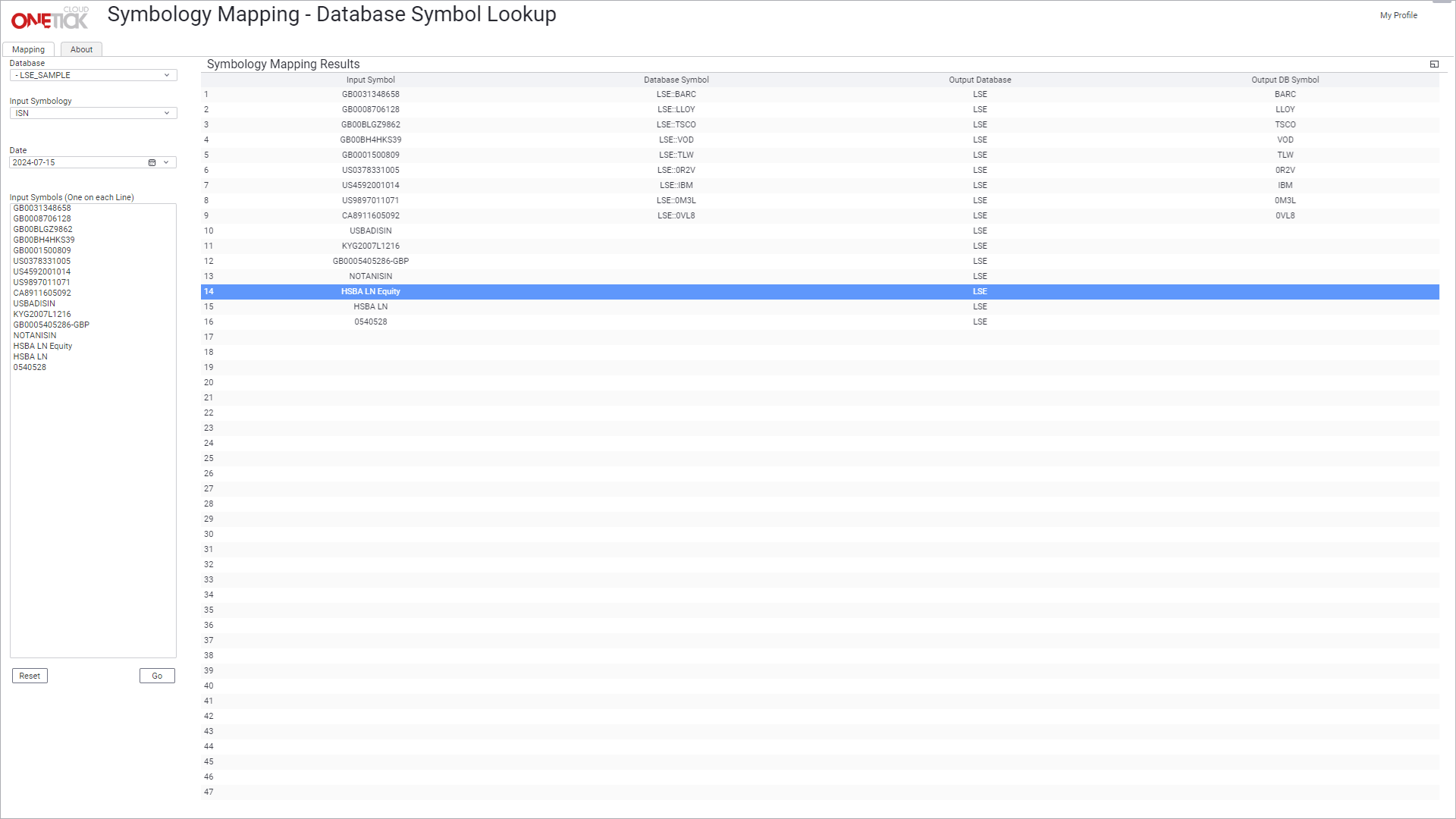Open the calendar picker icon in Date field
This screenshot has width=1456, height=819.
coord(152,163)
